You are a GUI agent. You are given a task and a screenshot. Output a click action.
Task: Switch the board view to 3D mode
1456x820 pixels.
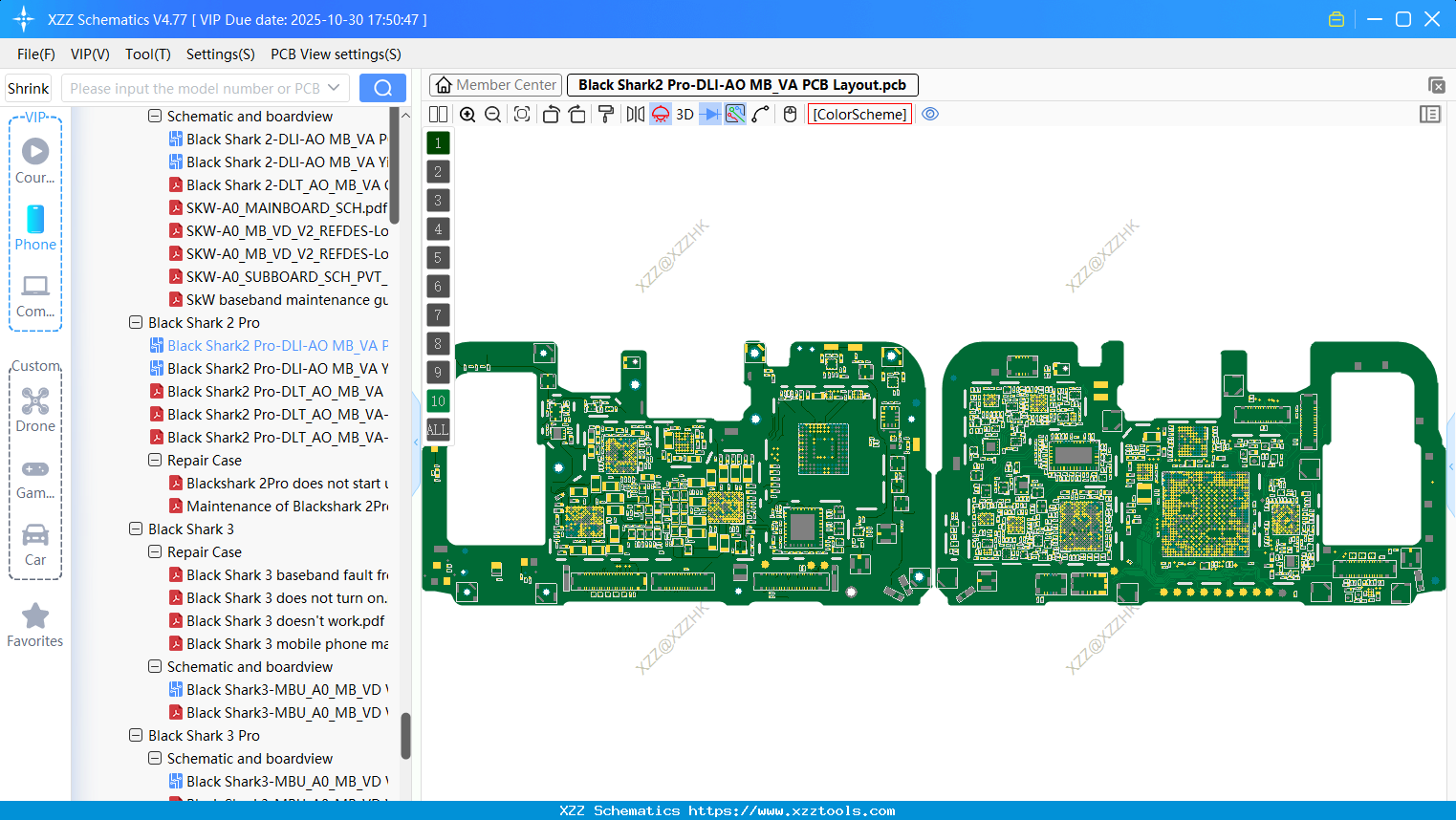(685, 114)
